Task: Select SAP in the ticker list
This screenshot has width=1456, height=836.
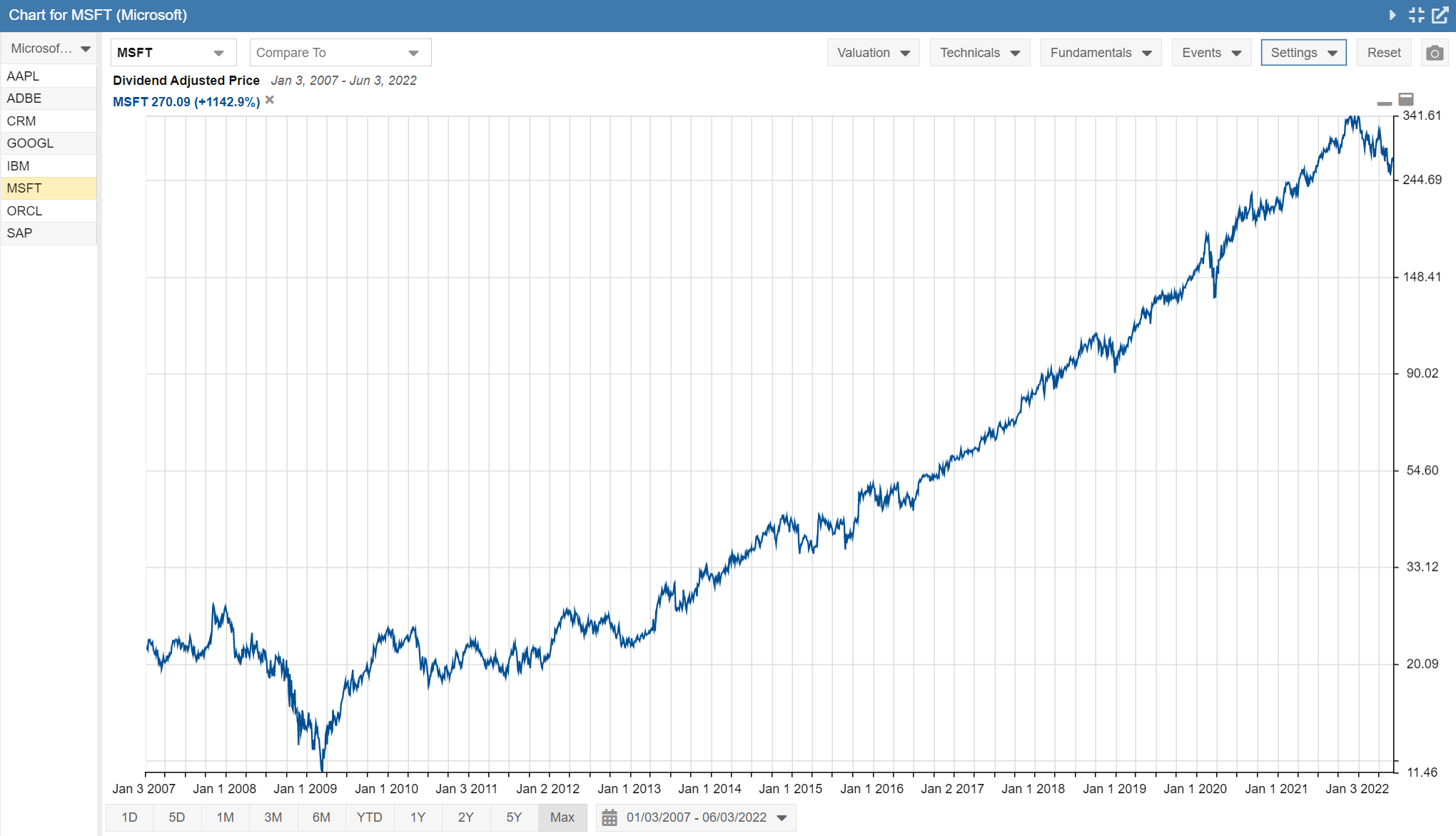Action: [49, 233]
